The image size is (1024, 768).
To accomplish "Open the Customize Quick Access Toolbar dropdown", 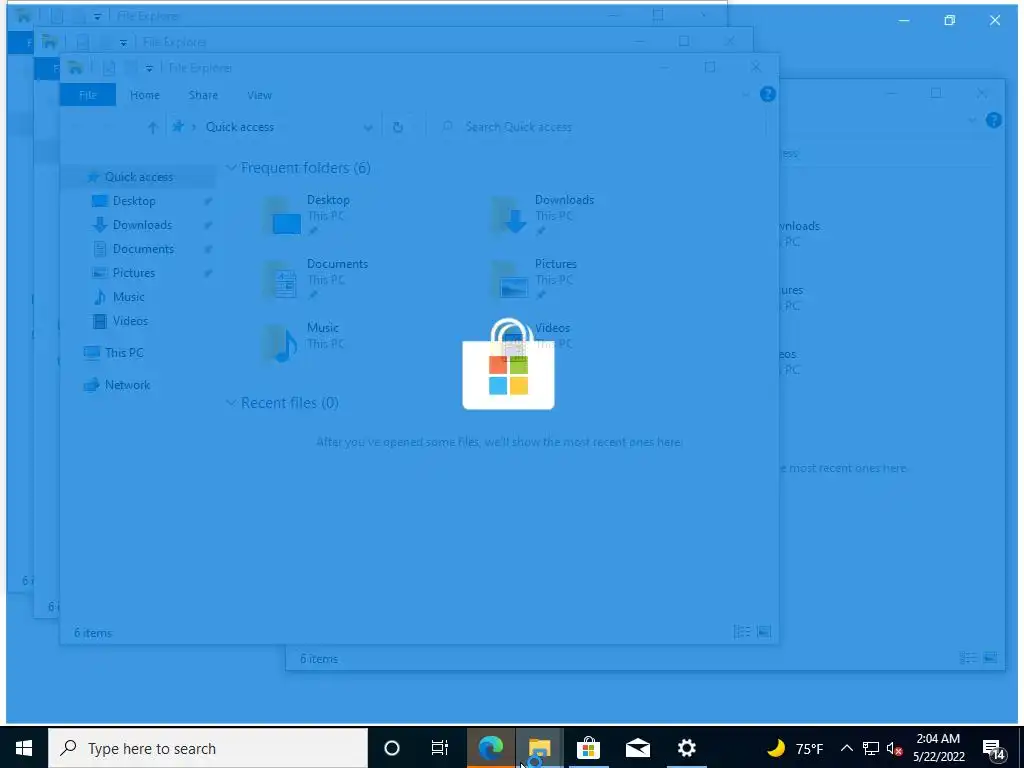I will click(149, 68).
